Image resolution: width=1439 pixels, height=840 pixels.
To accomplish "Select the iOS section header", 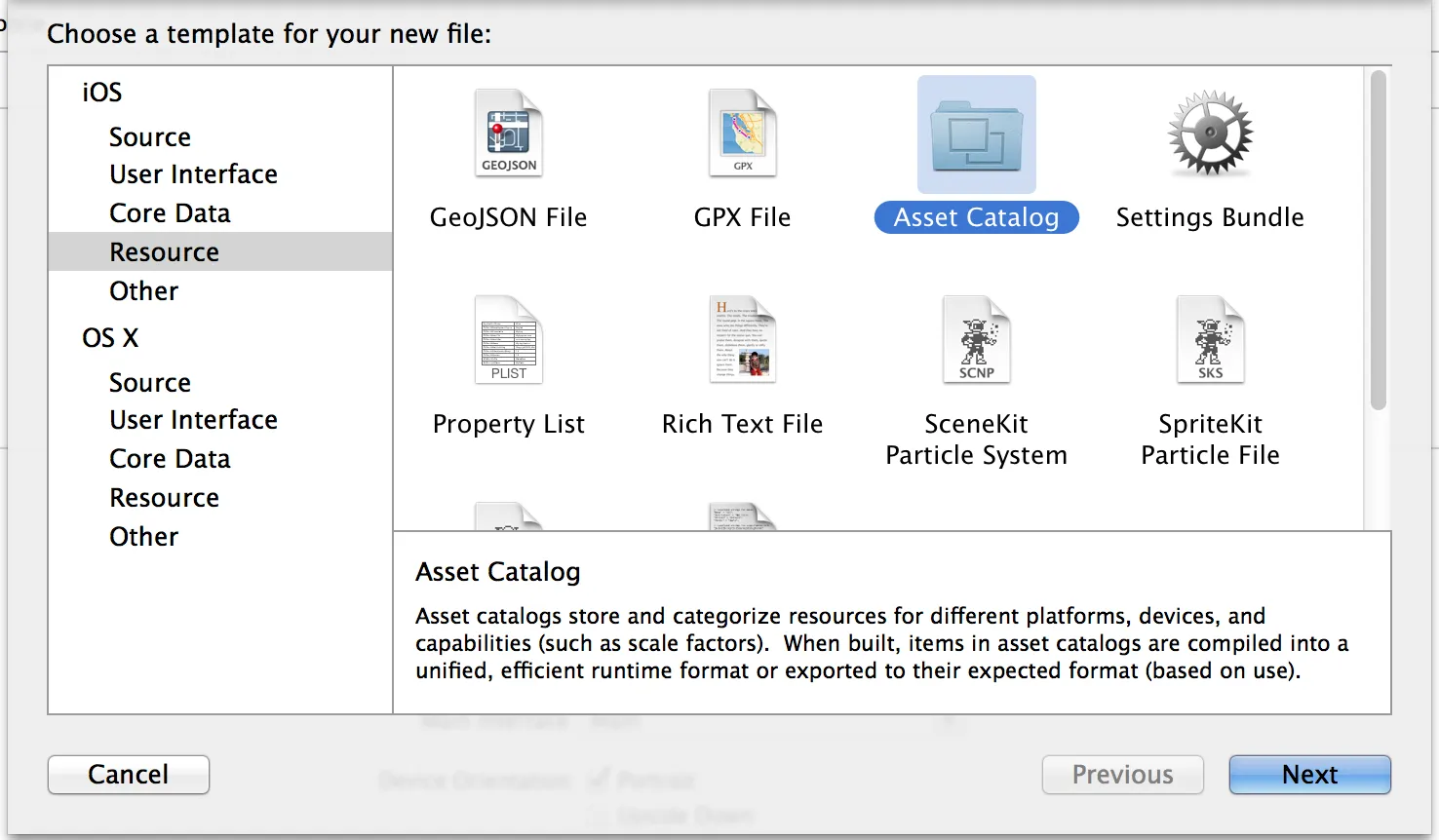I will point(102,93).
